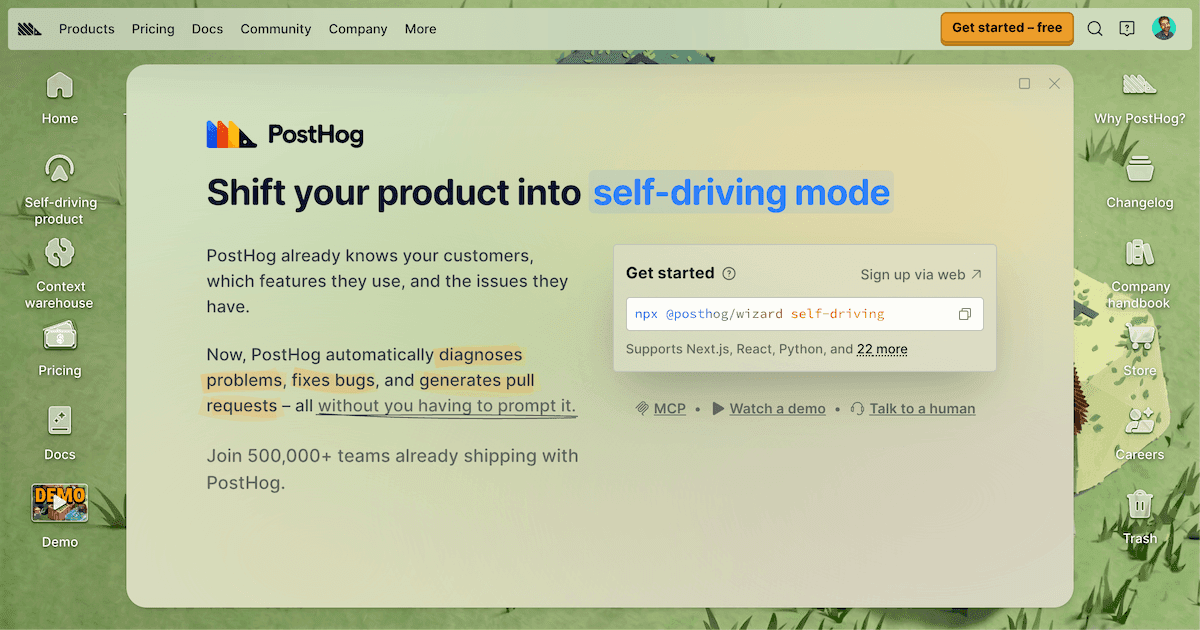Open the Company menu

(x=358, y=29)
